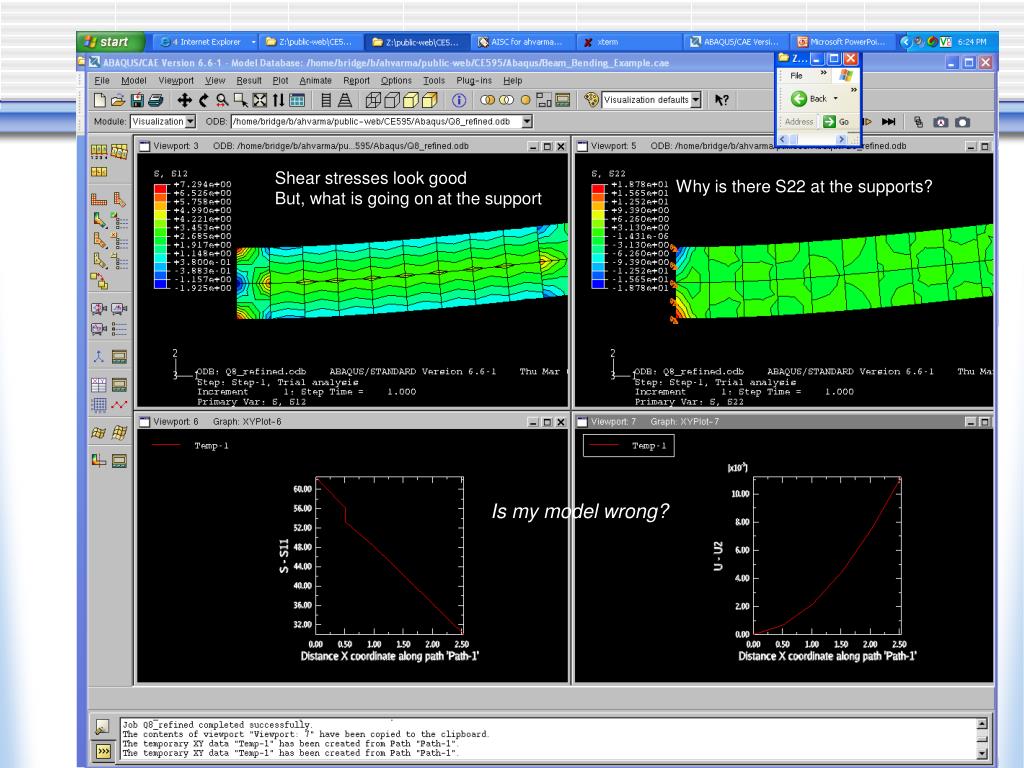Click the Start button on taskbar
The image size is (1024, 768).
pyautogui.click(x=111, y=42)
